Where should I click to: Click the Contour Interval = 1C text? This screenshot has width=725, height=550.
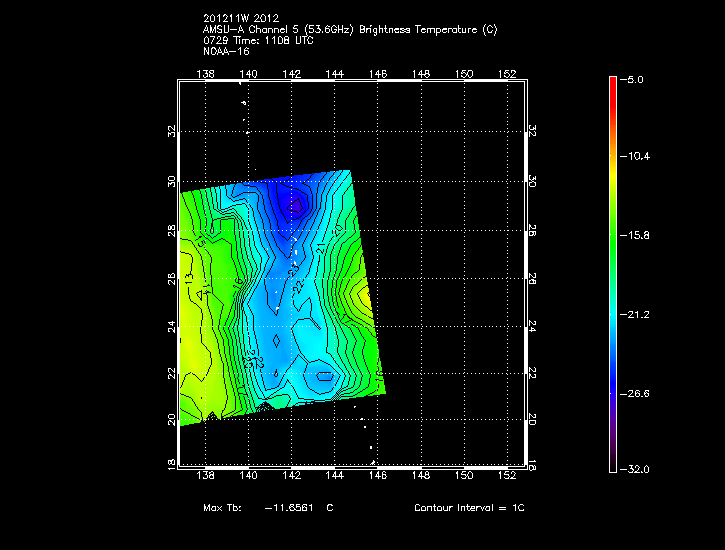468,508
